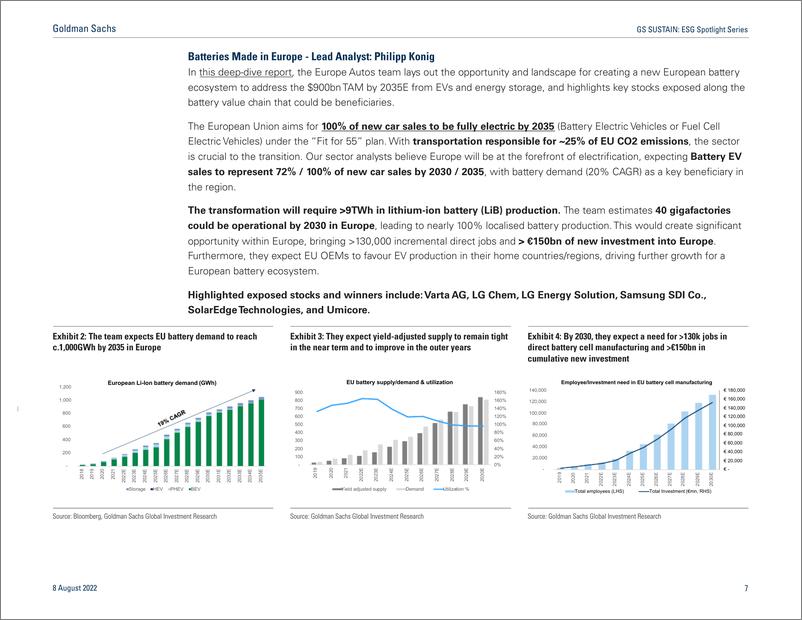The image size is (802, 620).
Task: Select the heading 'Batteries Made in Europe - Lead Analyst: Philipp Konig'
Action: (x=311, y=57)
